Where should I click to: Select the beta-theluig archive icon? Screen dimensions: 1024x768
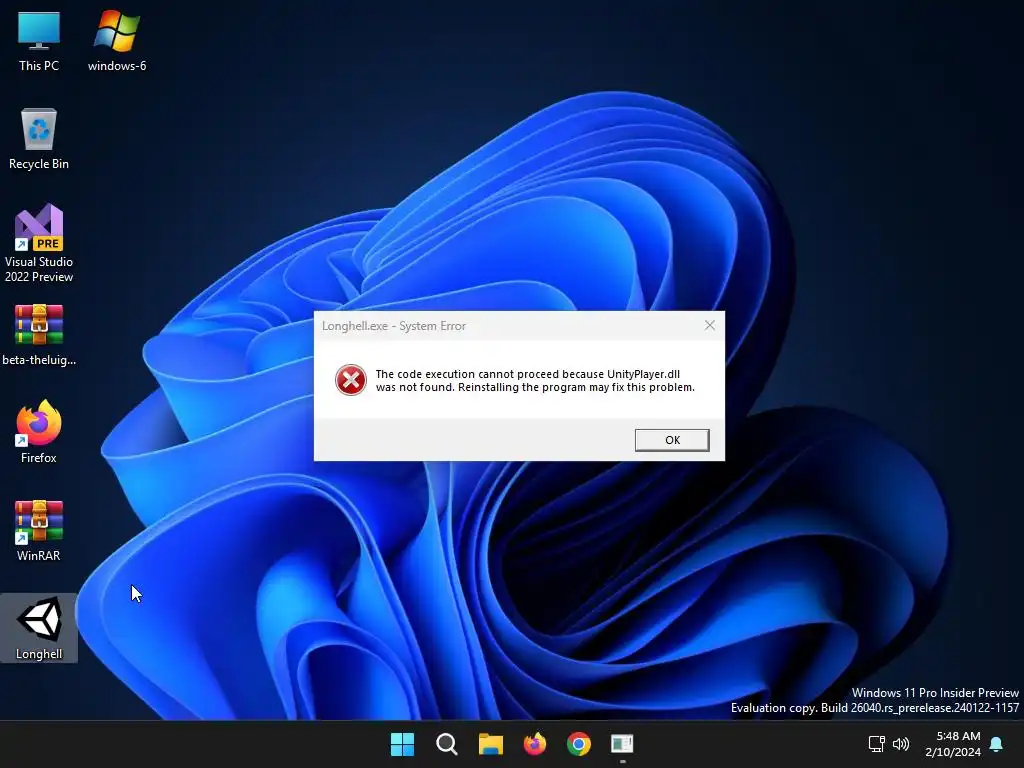pos(39,335)
